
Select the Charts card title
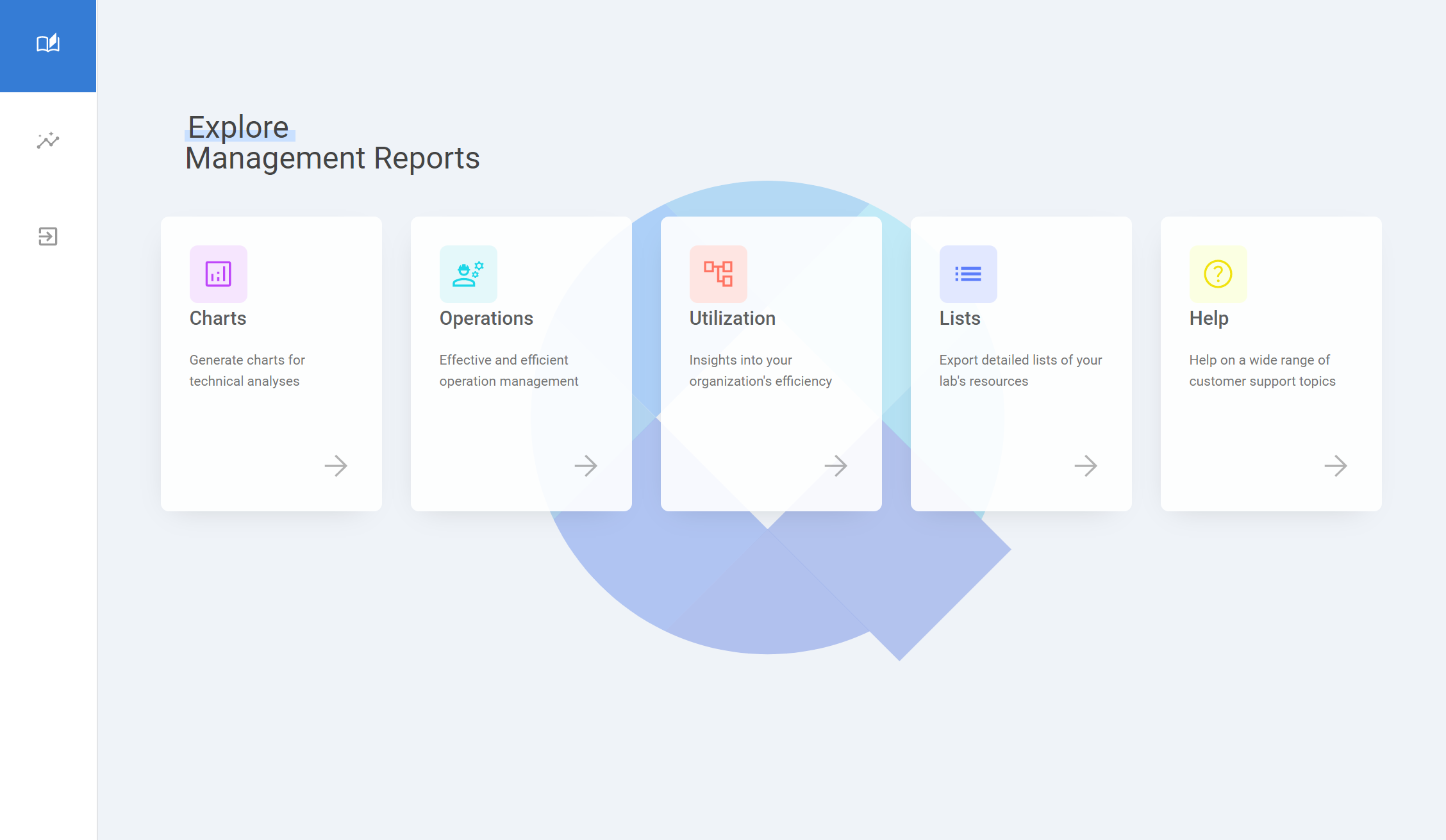coord(218,318)
